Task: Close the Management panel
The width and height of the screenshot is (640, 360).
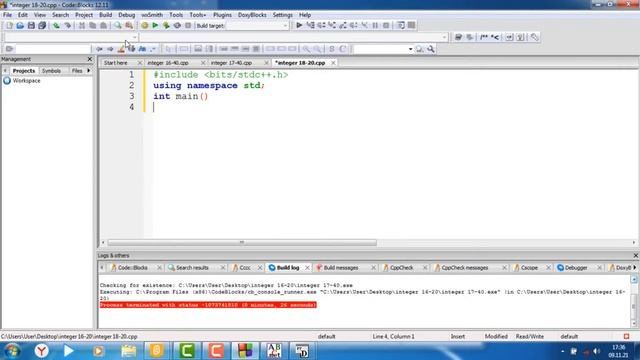Action: coord(90,59)
